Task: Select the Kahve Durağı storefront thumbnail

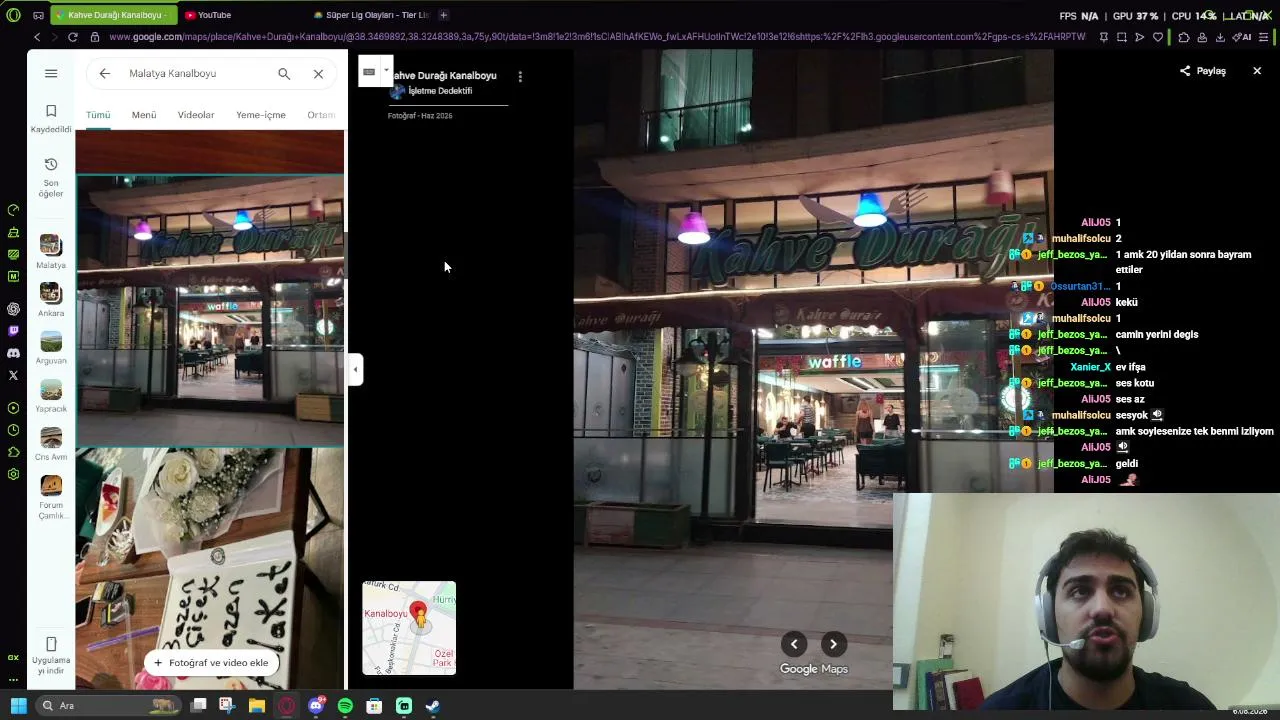Action: click(x=210, y=311)
